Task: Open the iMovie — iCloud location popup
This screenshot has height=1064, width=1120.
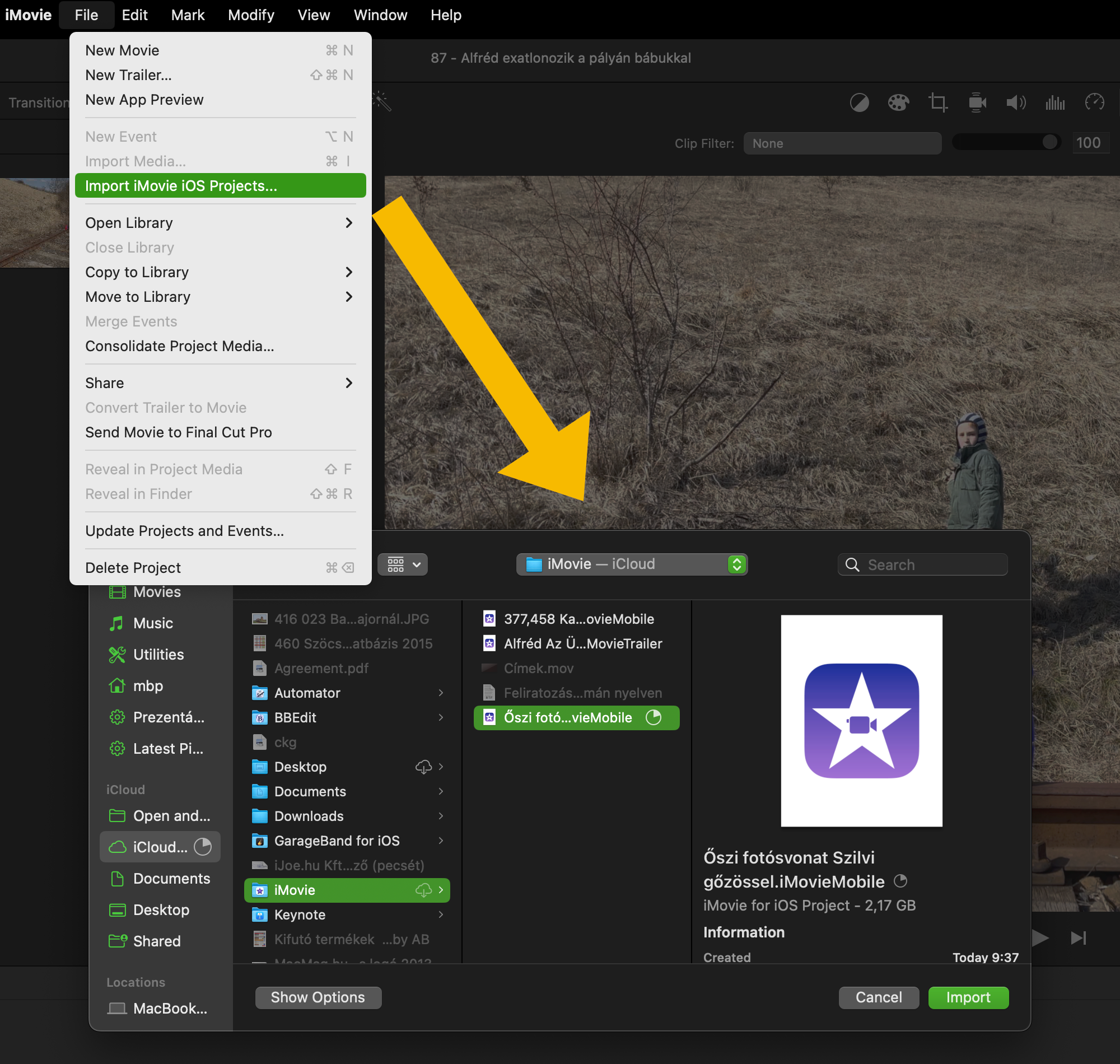Action: pyautogui.click(x=632, y=564)
